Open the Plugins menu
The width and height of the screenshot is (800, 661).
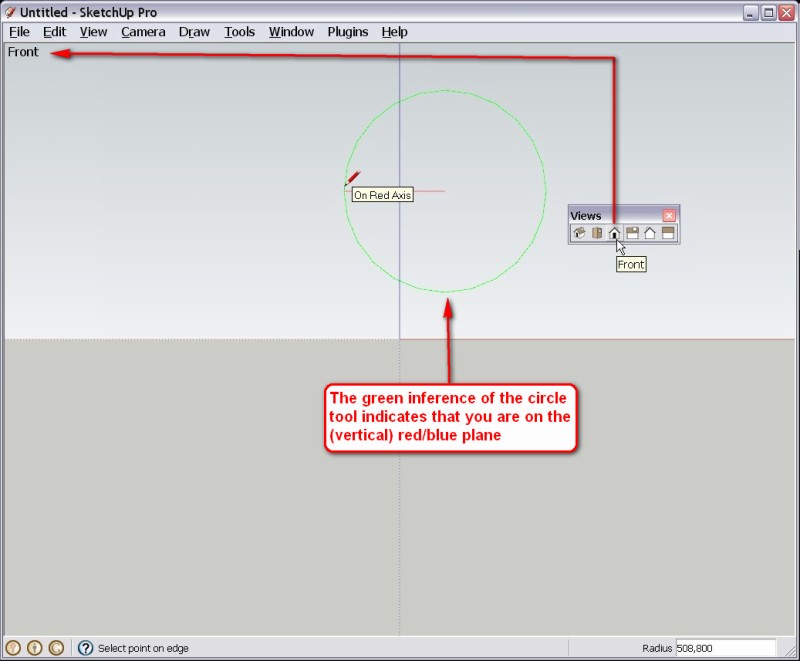coord(348,32)
